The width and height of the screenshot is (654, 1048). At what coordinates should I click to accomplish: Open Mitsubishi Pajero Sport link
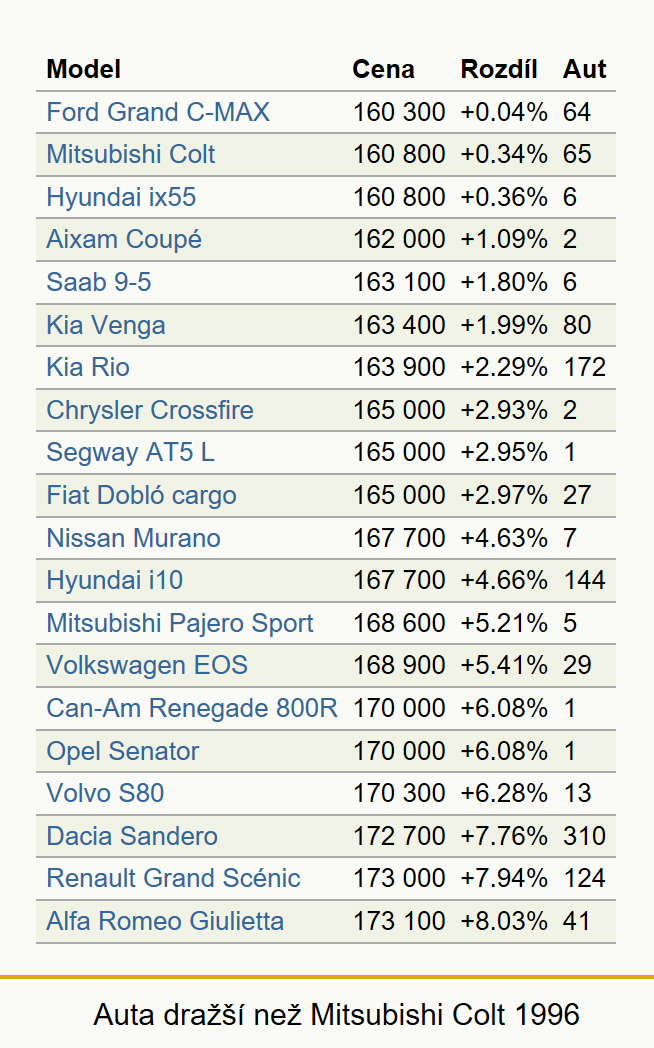coord(180,623)
